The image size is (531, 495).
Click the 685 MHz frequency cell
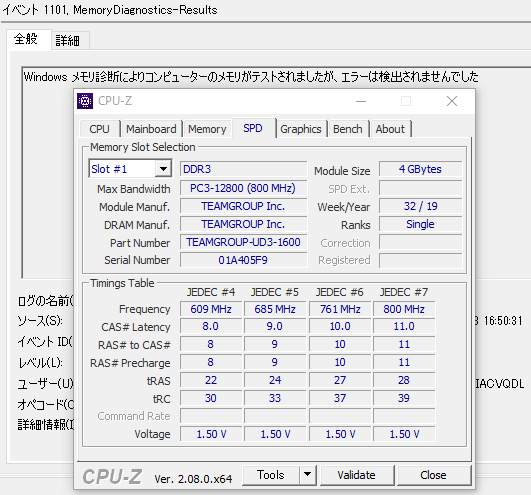(275, 309)
